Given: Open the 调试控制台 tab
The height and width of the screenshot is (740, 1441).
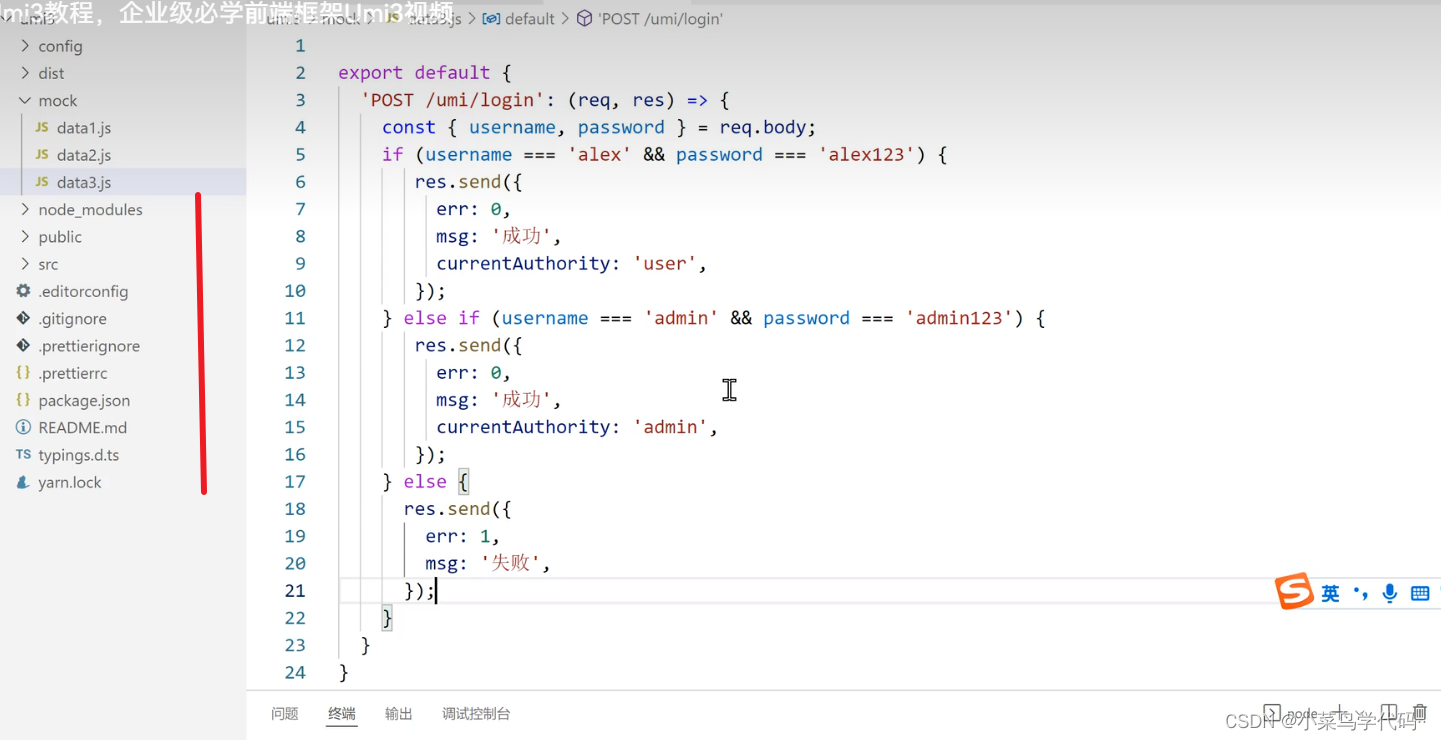Looking at the screenshot, I should [477, 714].
